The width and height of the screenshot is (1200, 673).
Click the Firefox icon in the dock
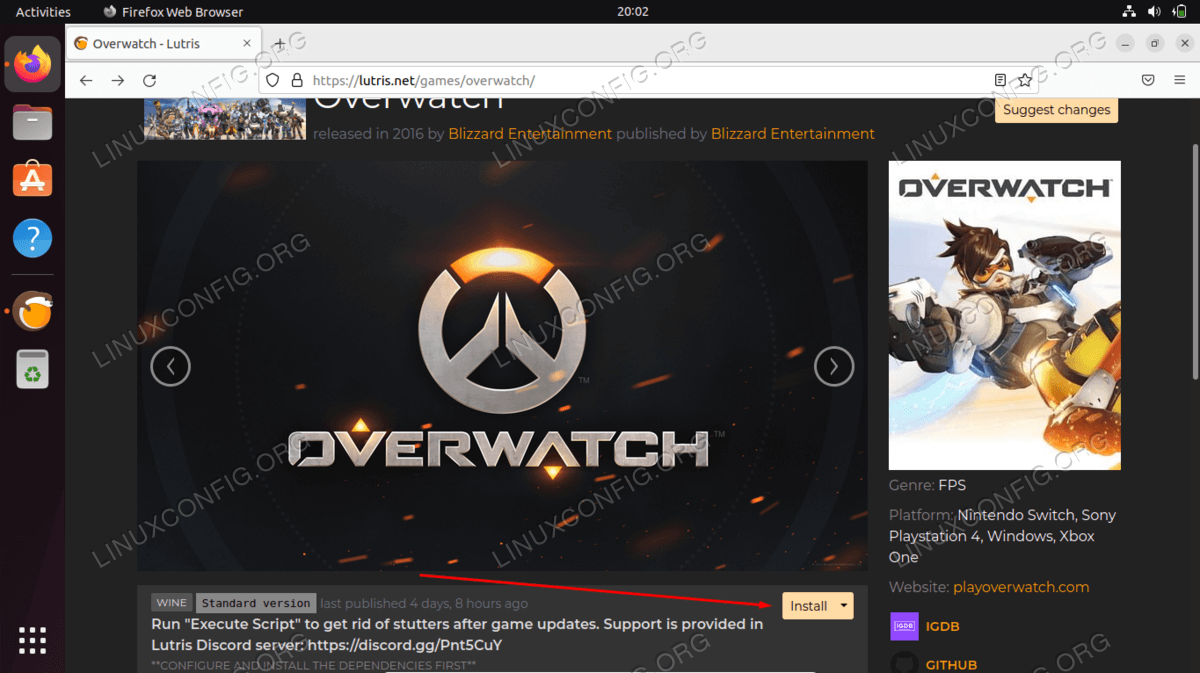[x=33, y=63]
